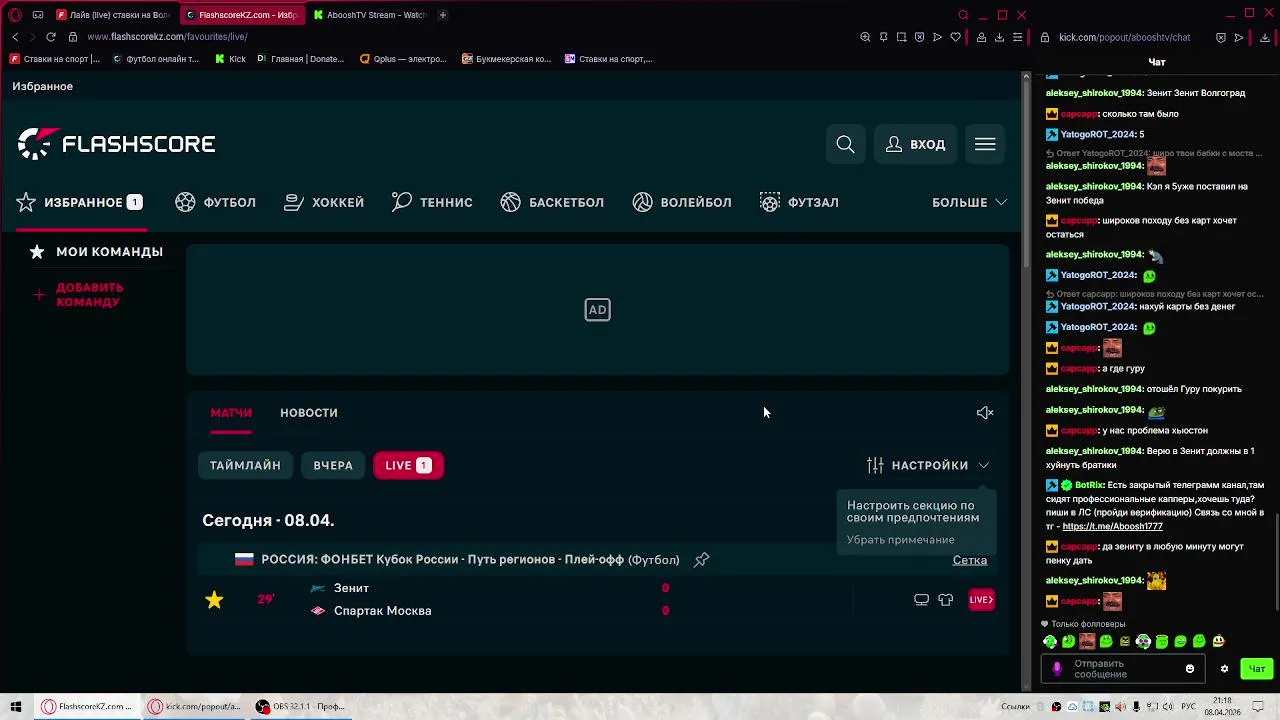Open the emoji picker in chat input
This screenshot has width=1280, height=720.
click(x=1189, y=669)
